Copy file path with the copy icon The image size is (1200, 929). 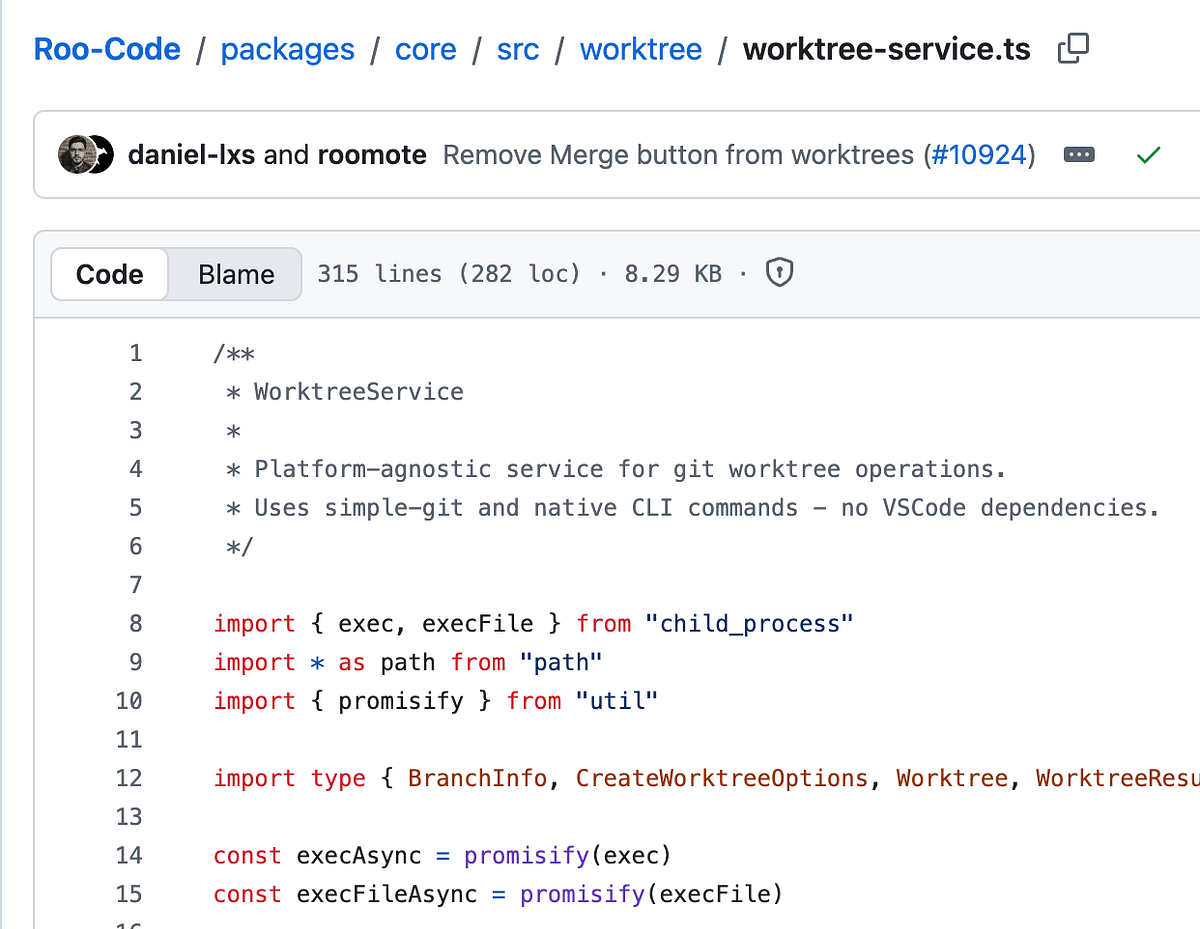point(1073,48)
